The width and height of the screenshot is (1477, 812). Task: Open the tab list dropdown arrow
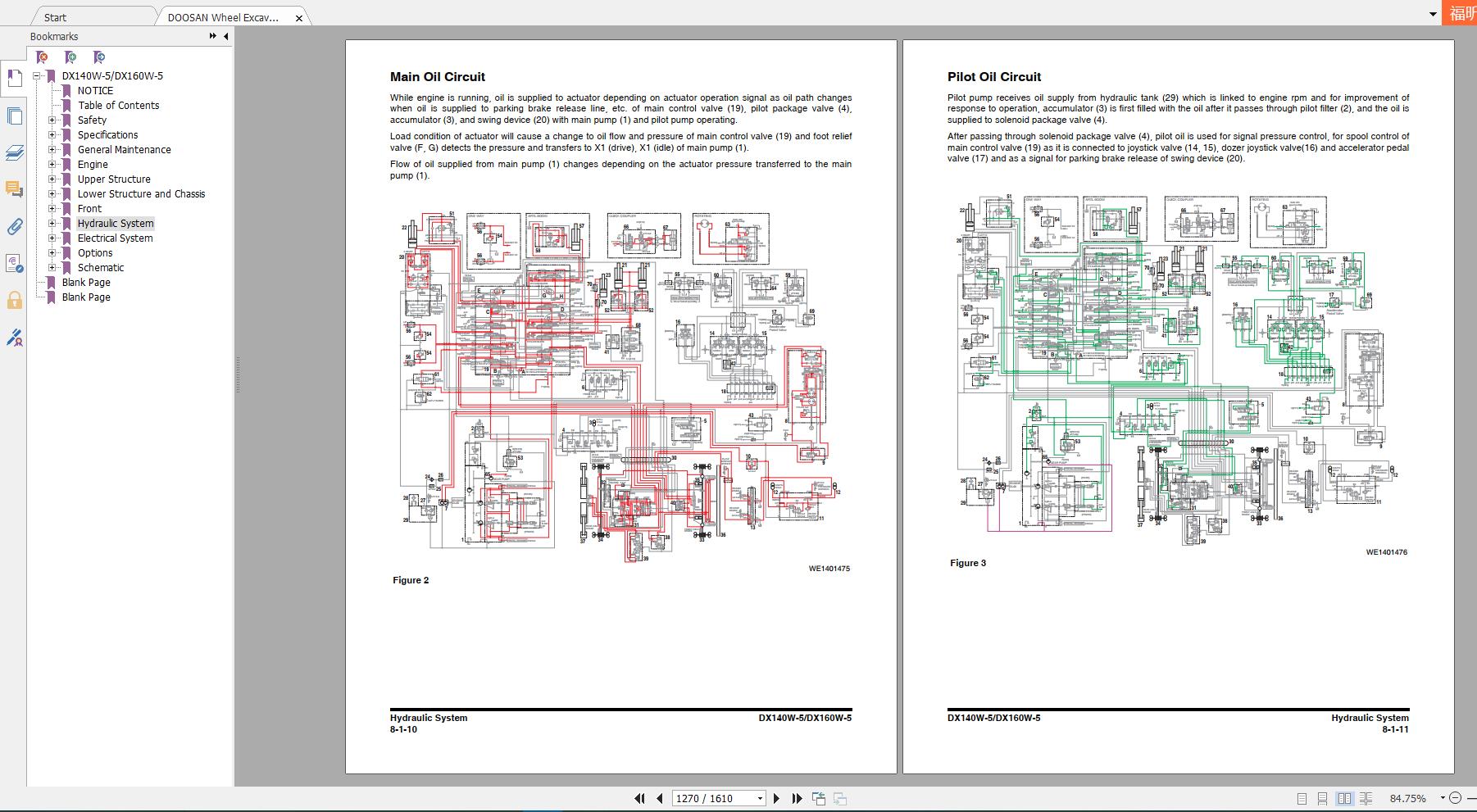pyautogui.click(x=1433, y=14)
